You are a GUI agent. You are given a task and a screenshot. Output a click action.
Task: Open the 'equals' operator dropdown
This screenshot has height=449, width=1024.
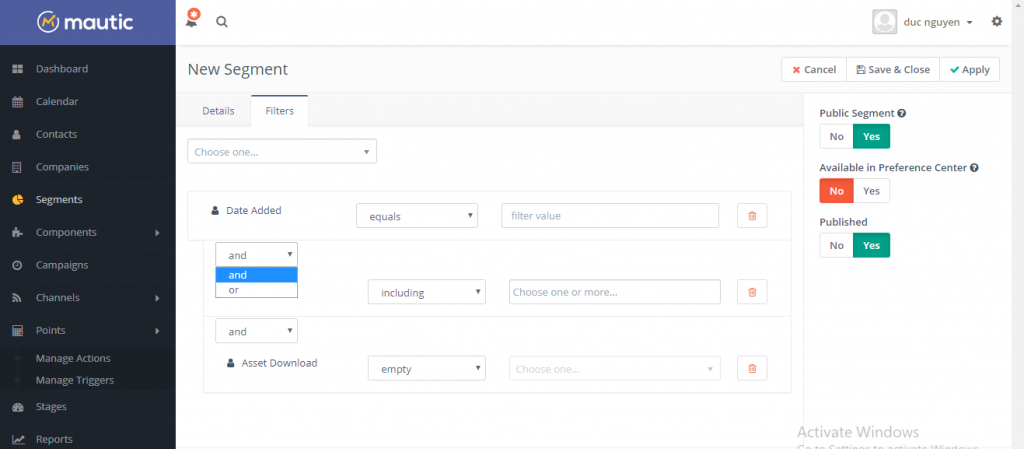click(417, 216)
